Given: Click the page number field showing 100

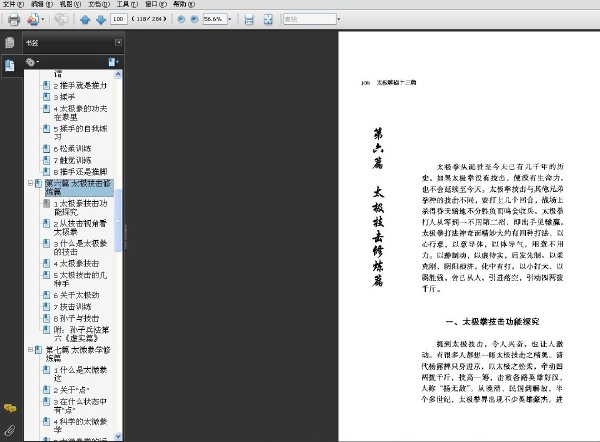Looking at the screenshot, I should (119, 19).
